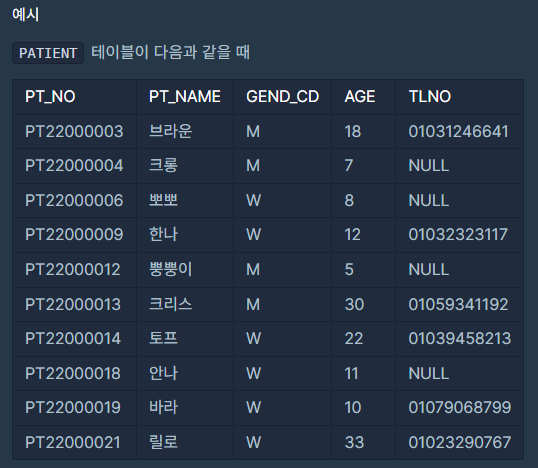
Task: Select phone number 01079068799
Action: 459,408
